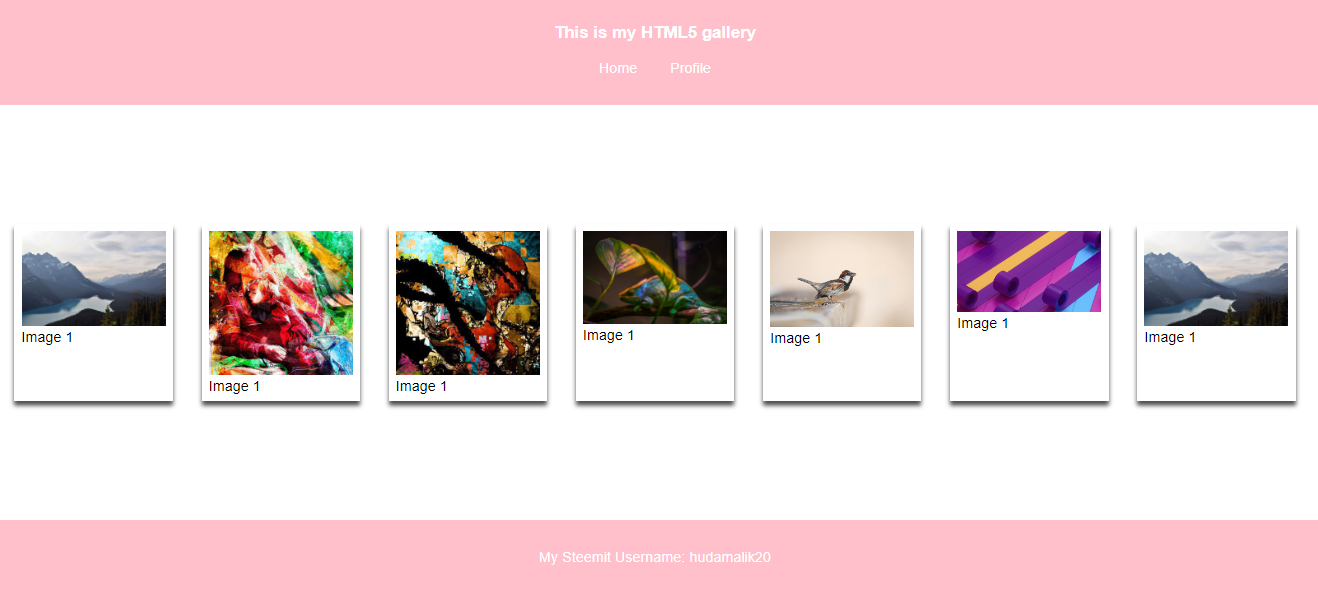Click empty space in the chameleon card
Screen dimensions: 1318x593
tap(655, 372)
